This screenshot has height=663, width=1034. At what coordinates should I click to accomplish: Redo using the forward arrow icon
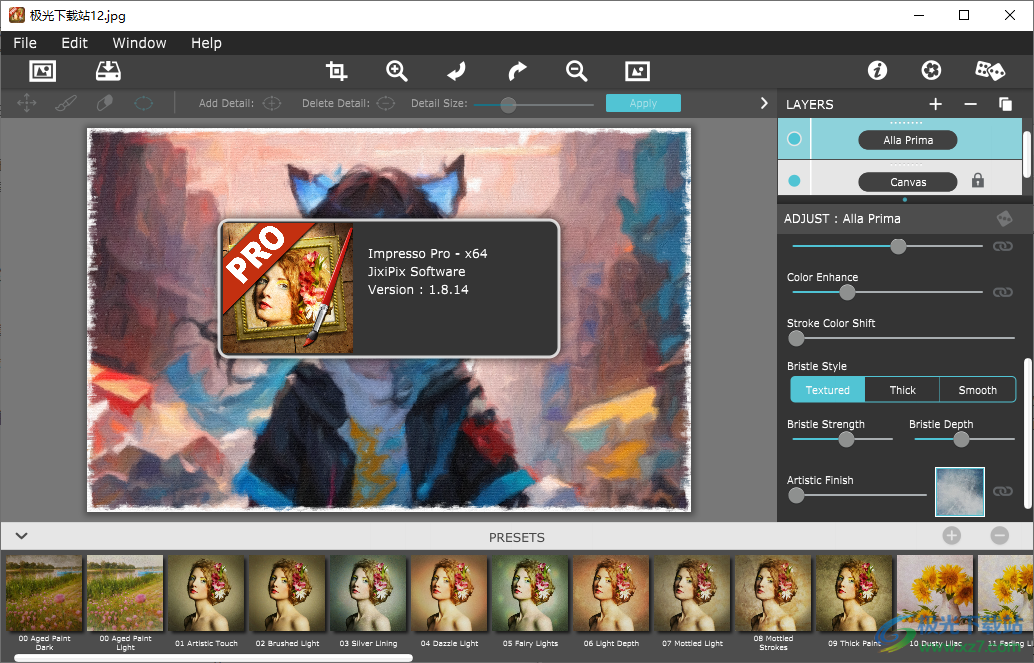point(516,71)
